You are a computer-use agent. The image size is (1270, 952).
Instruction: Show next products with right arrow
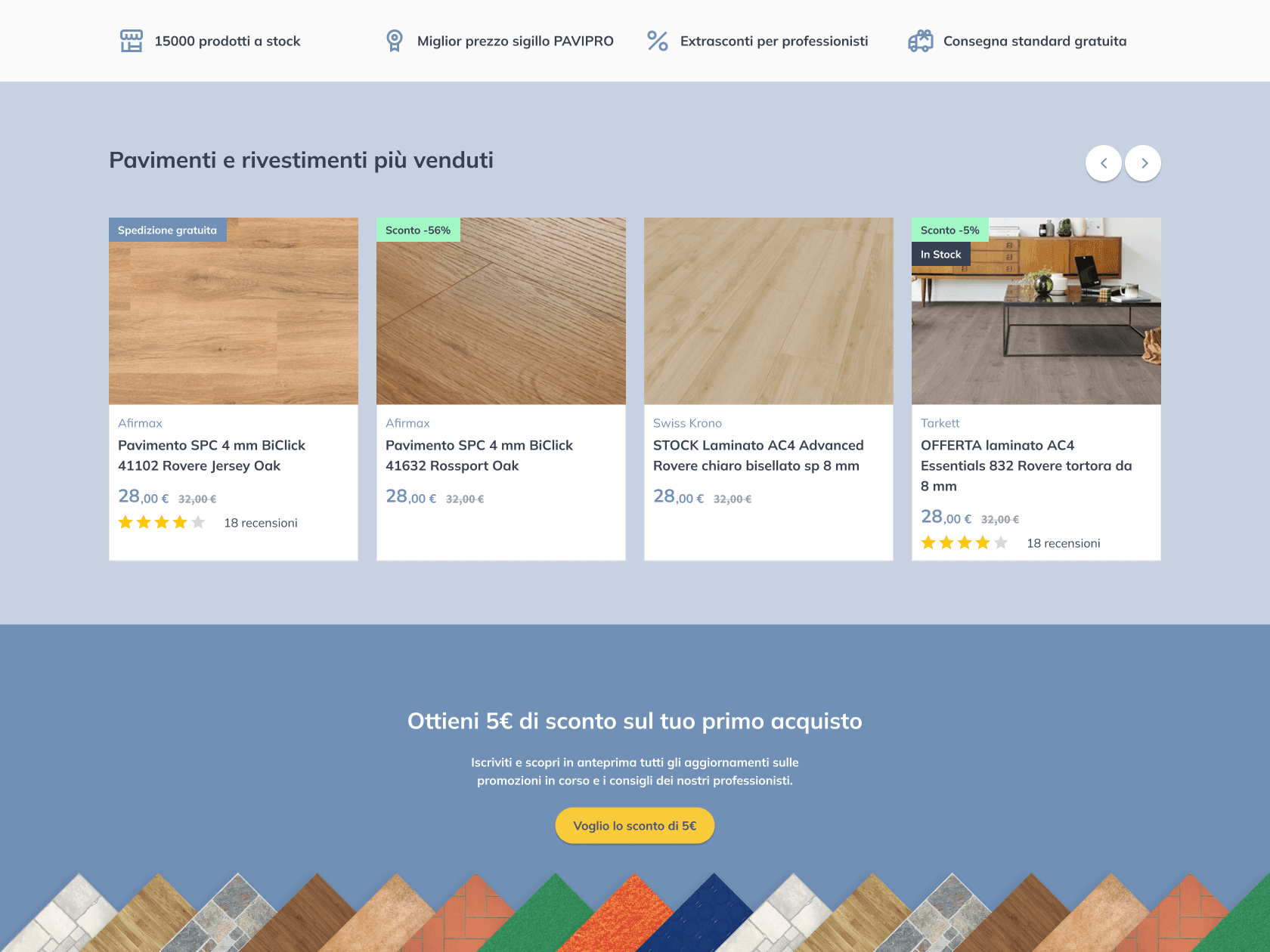(1143, 163)
